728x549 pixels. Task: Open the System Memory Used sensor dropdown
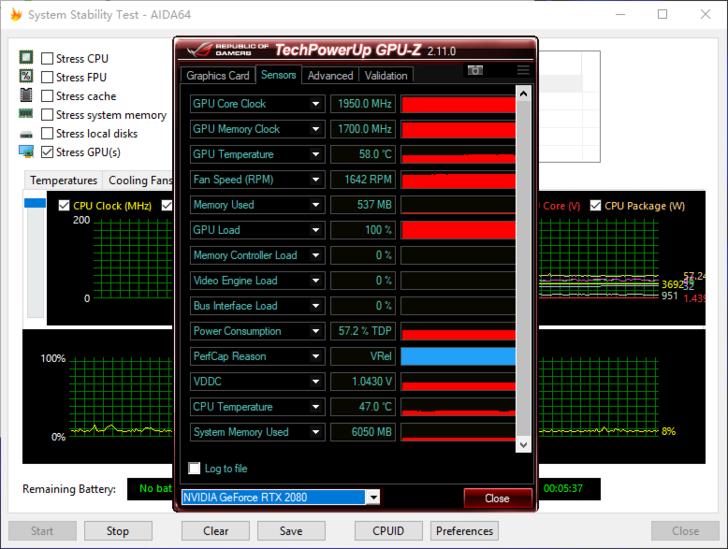316,432
